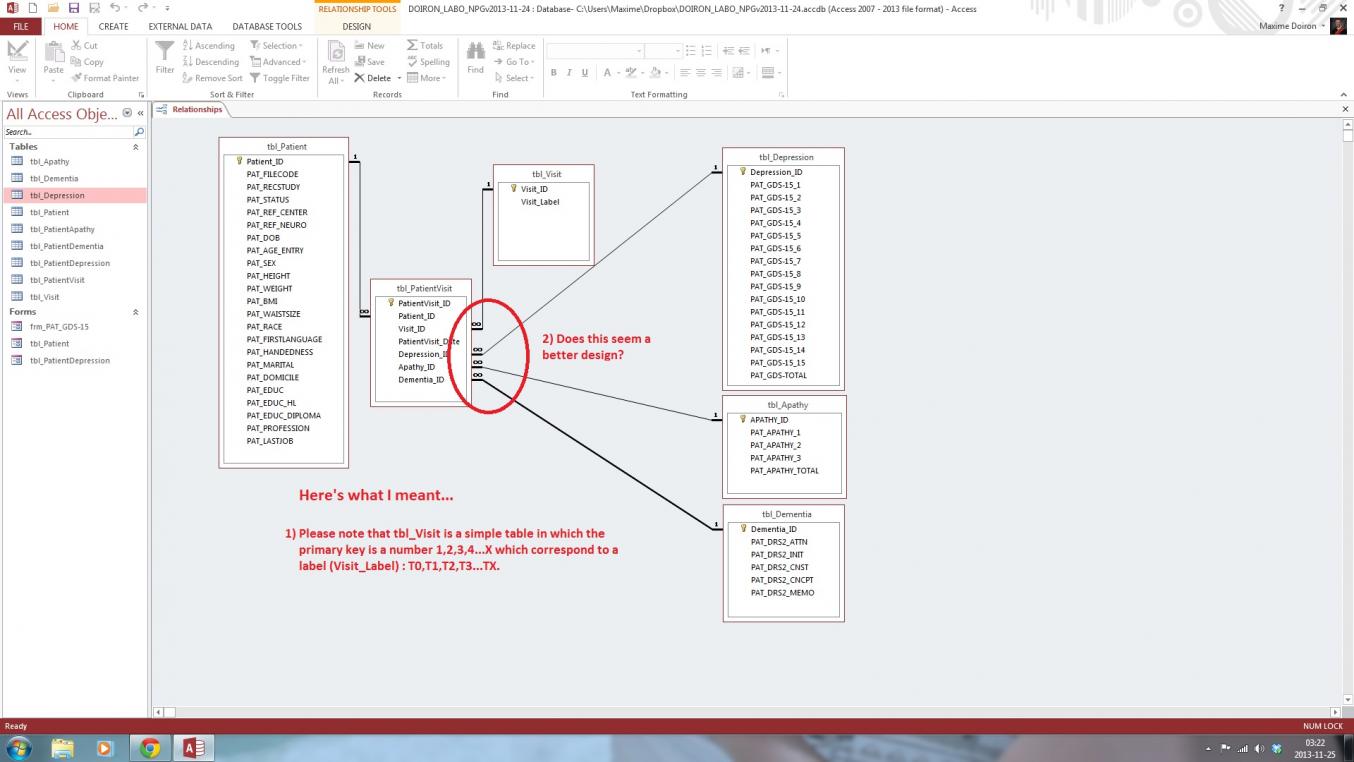Viewport: 1354px width, 762px height.
Task: Click the Windows Start button
Action: tap(19, 748)
